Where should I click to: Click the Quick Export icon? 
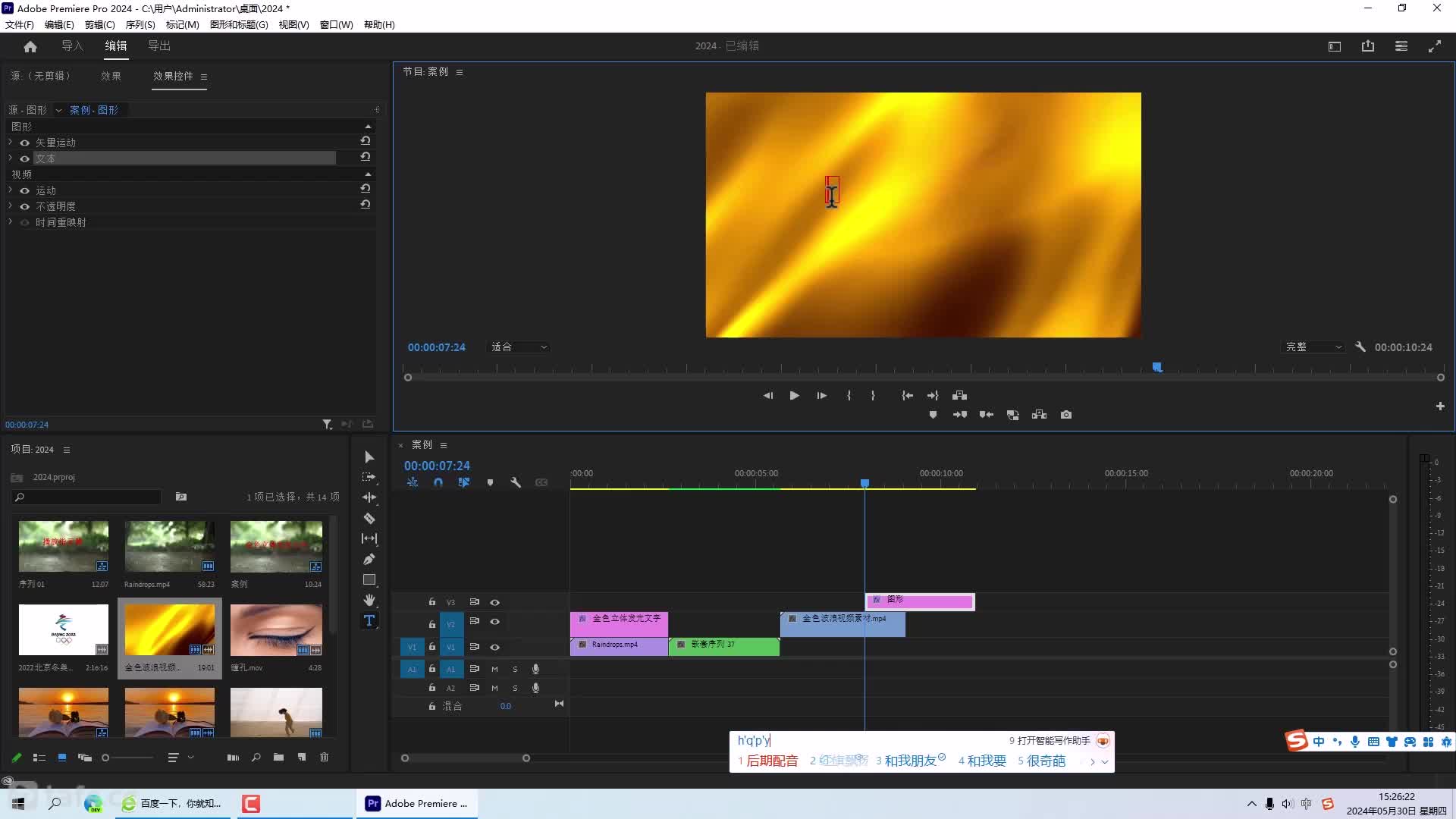click(x=1368, y=46)
